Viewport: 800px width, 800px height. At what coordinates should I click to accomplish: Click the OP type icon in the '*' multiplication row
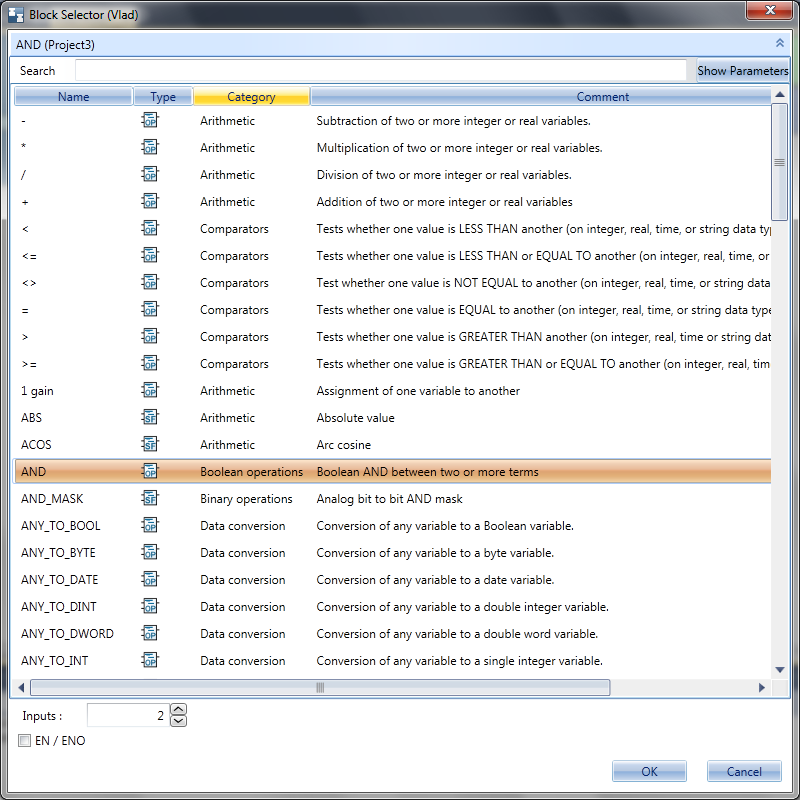tap(150, 147)
